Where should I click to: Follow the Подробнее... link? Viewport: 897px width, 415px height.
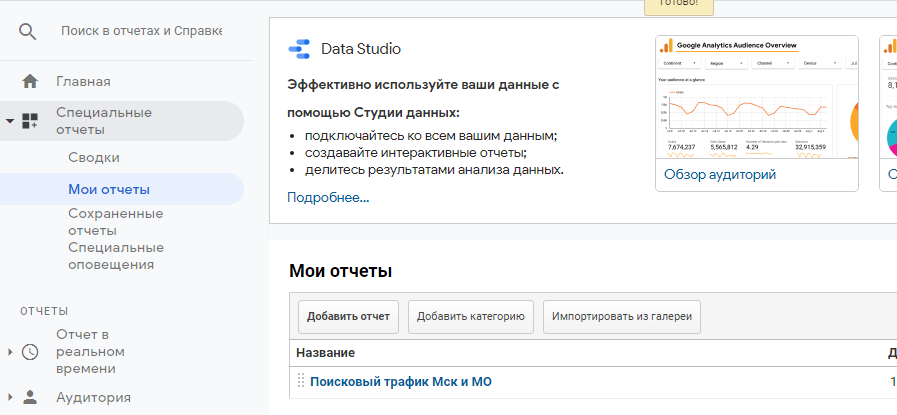click(x=328, y=198)
